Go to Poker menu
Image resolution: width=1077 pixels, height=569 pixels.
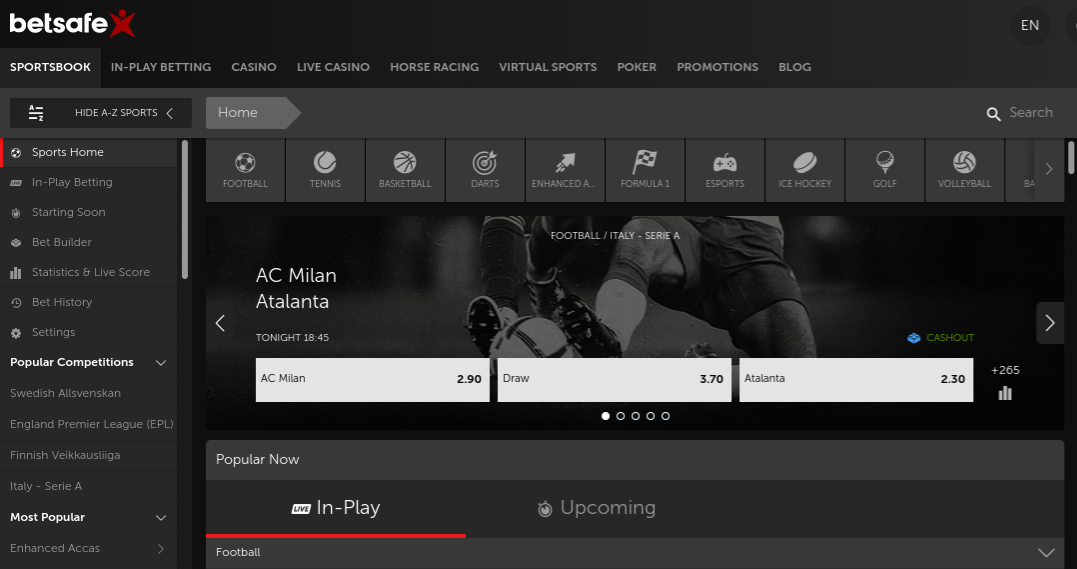(637, 67)
